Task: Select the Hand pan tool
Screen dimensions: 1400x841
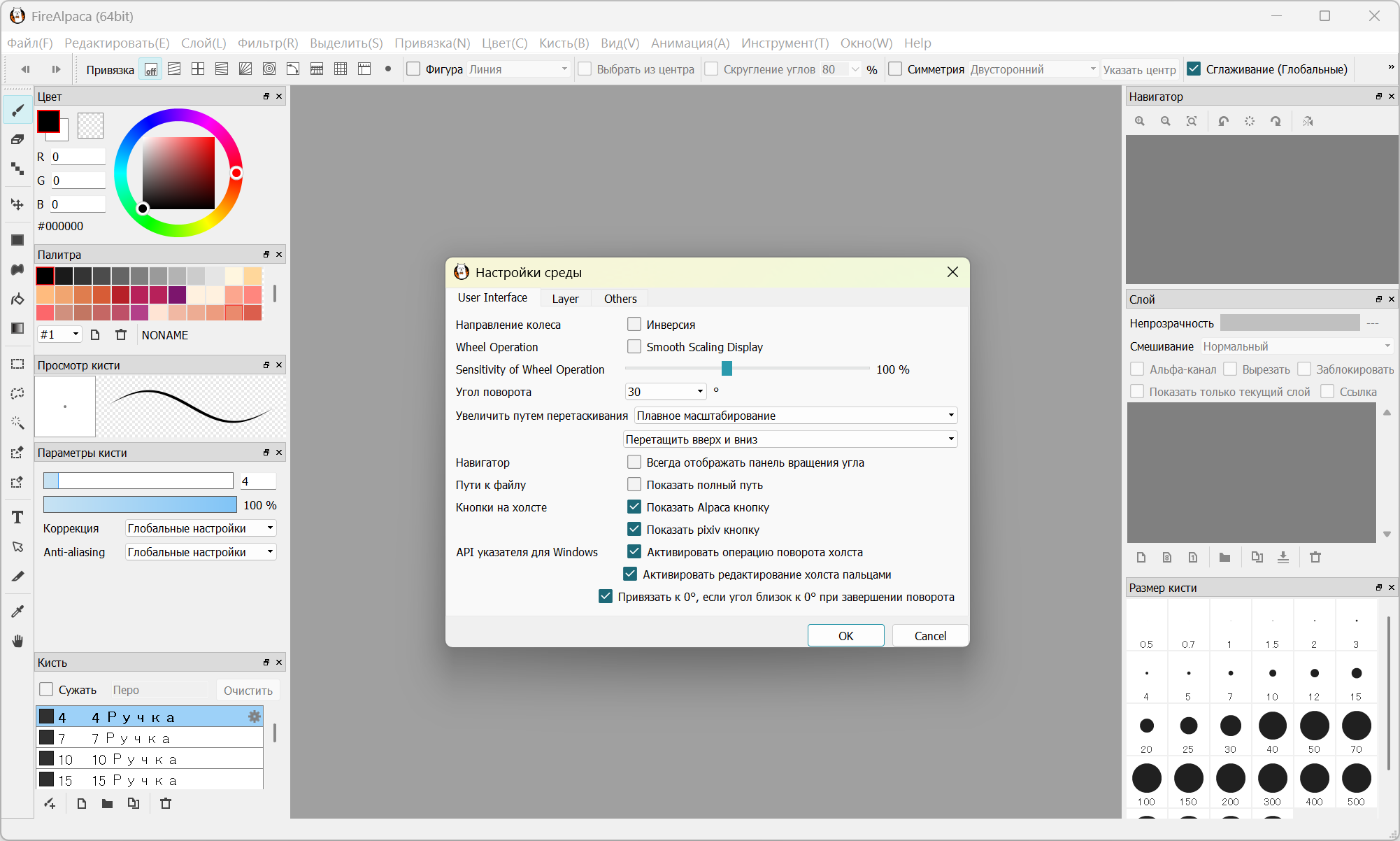Action: [x=17, y=641]
